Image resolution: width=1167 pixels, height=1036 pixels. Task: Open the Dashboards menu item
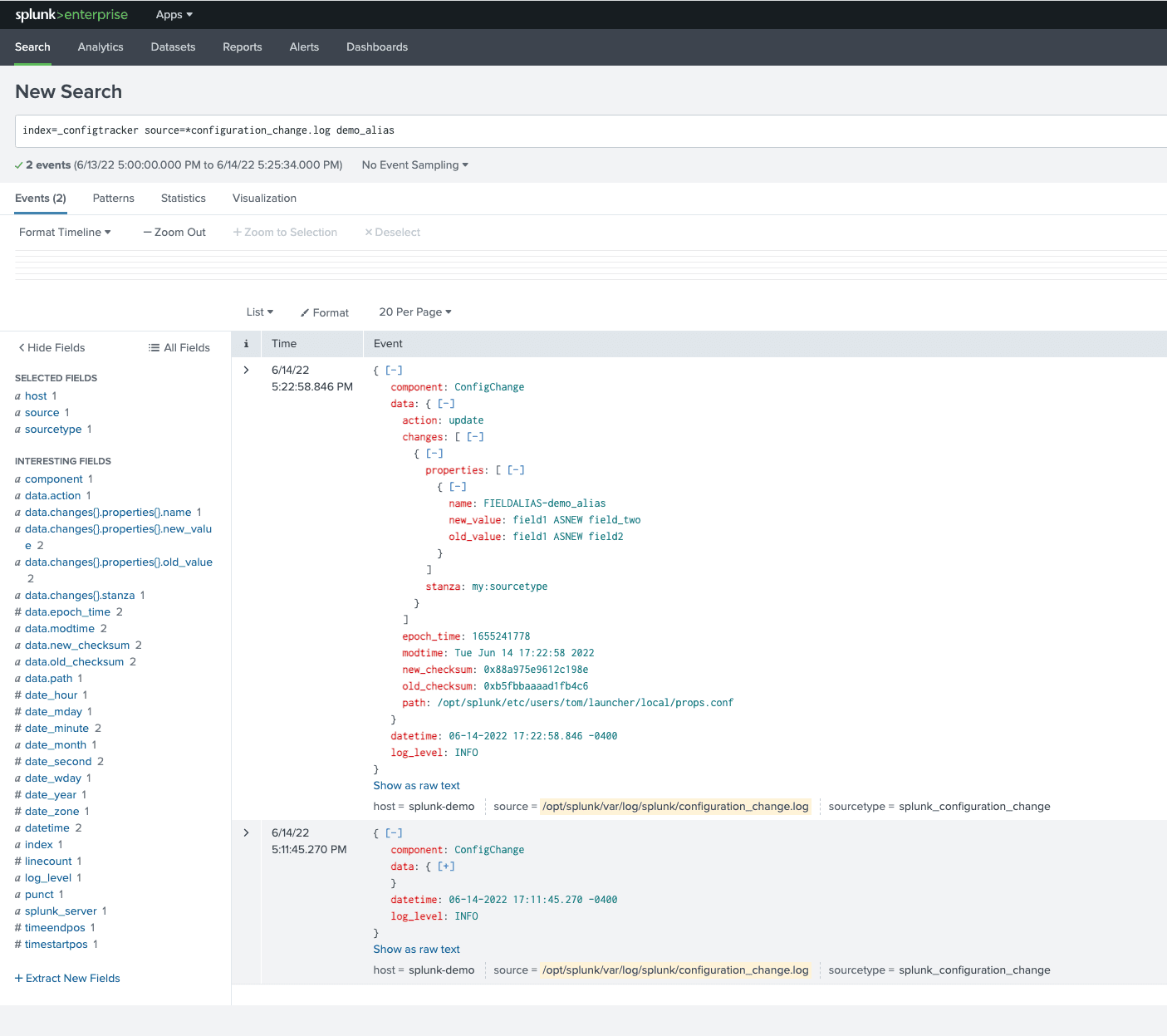(x=377, y=47)
